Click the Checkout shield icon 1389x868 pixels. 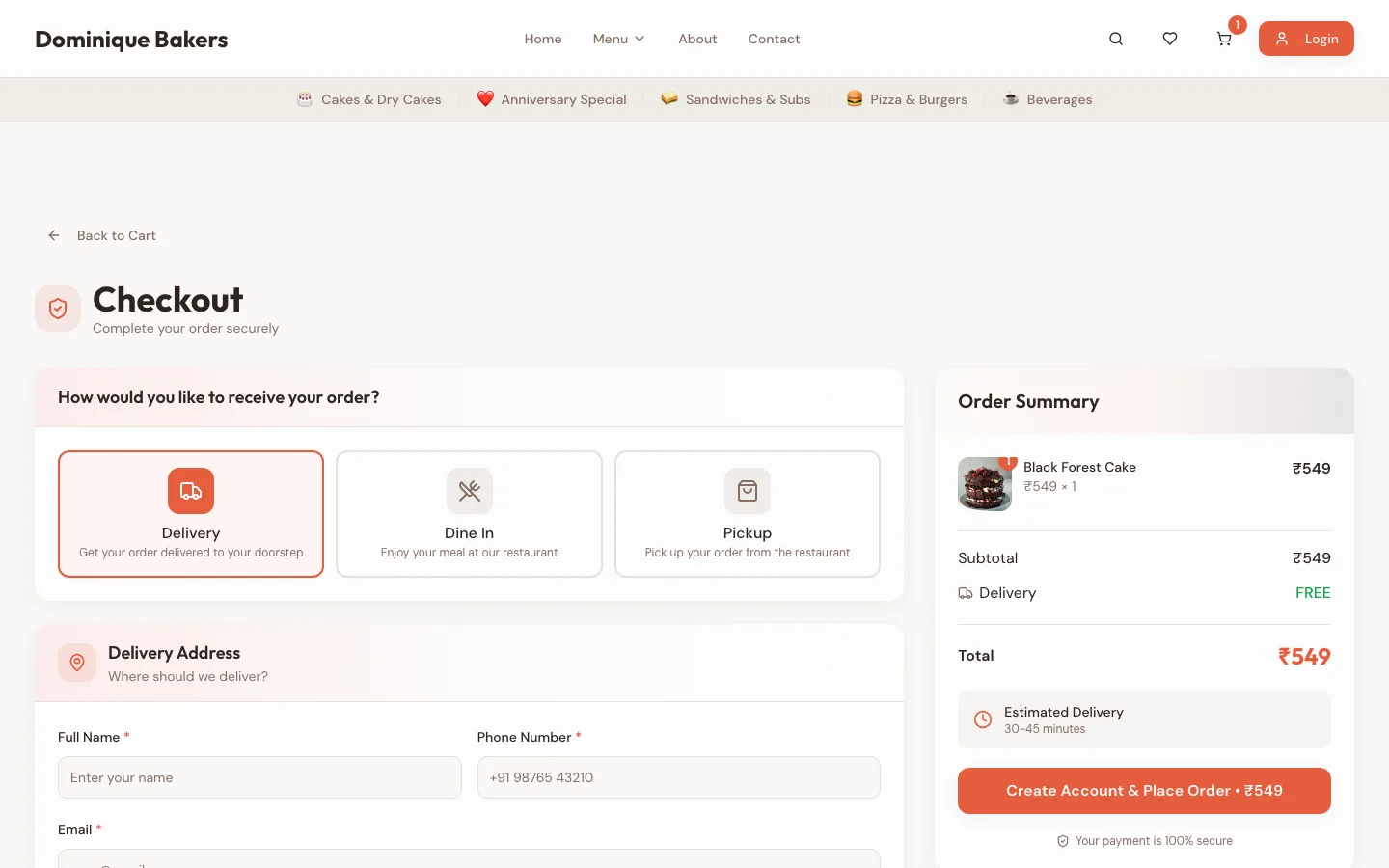pyautogui.click(x=58, y=309)
